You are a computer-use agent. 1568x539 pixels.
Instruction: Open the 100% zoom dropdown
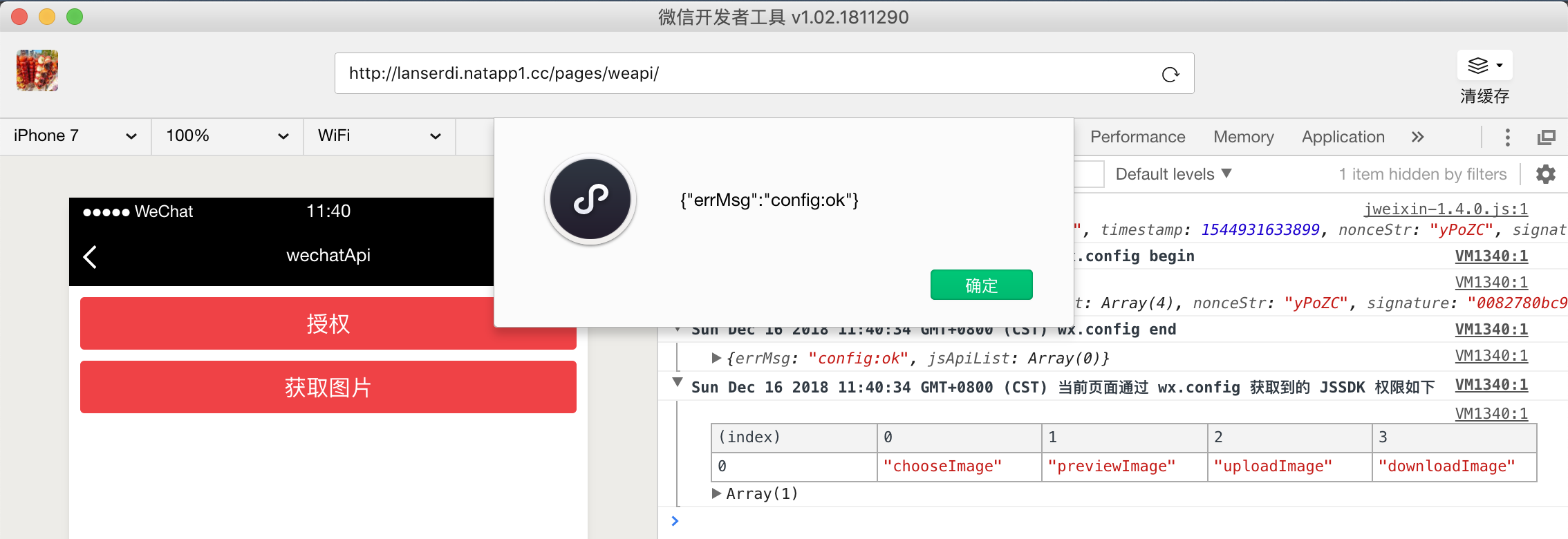[x=227, y=135]
